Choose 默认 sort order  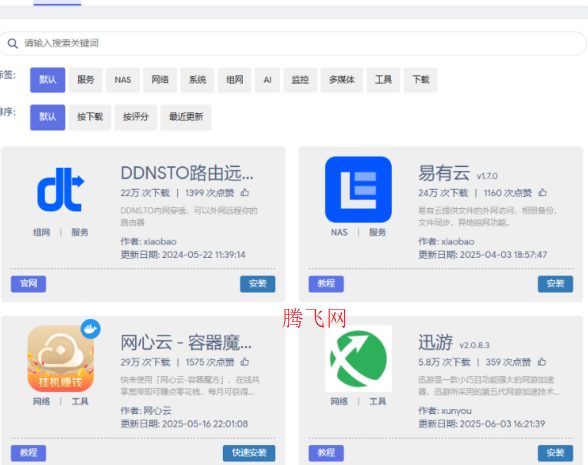click(48, 117)
